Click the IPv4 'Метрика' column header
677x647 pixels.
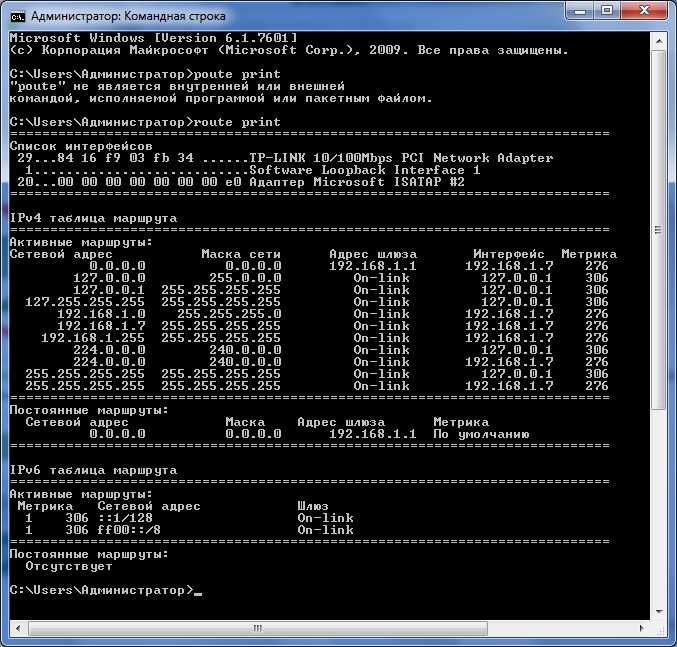[x=589, y=254]
